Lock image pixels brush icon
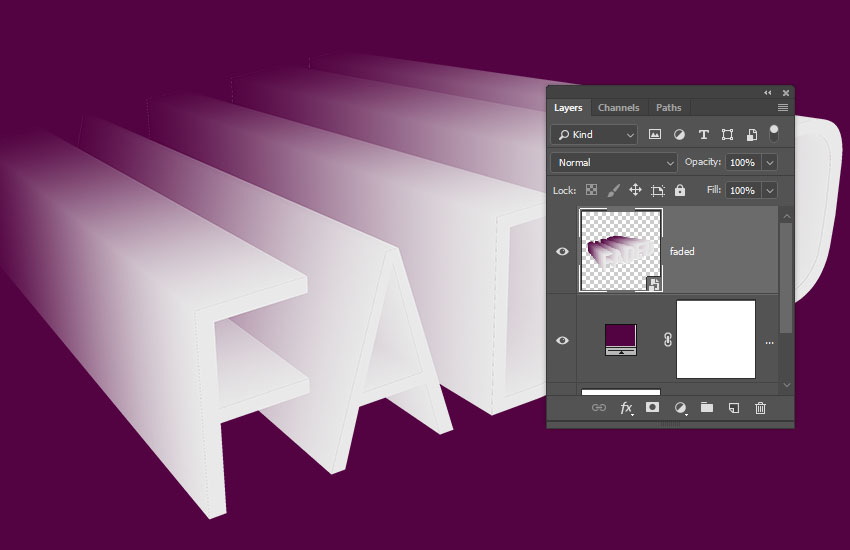This screenshot has width=850, height=550. (x=614, y=190)
